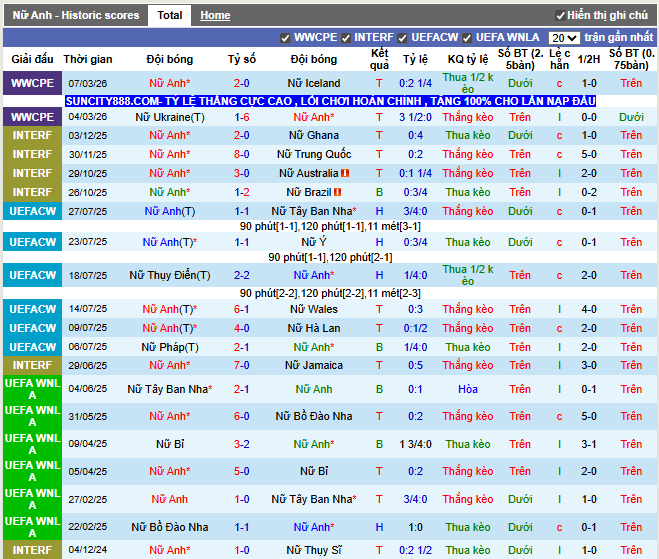Image resolution: width=659 pixels, height=559 pixels.
Task: Uncheck the UEFA WNLA filter checkbox
Action: 468,38
